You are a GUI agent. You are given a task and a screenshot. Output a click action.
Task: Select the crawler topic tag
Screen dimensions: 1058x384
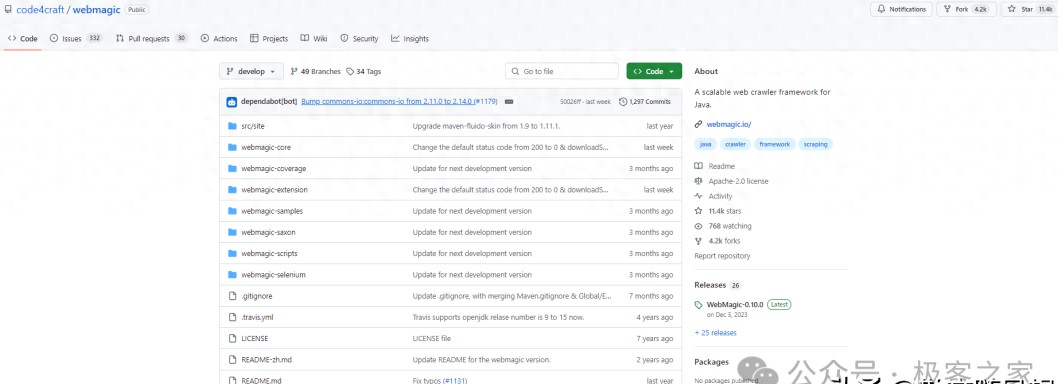735,144
